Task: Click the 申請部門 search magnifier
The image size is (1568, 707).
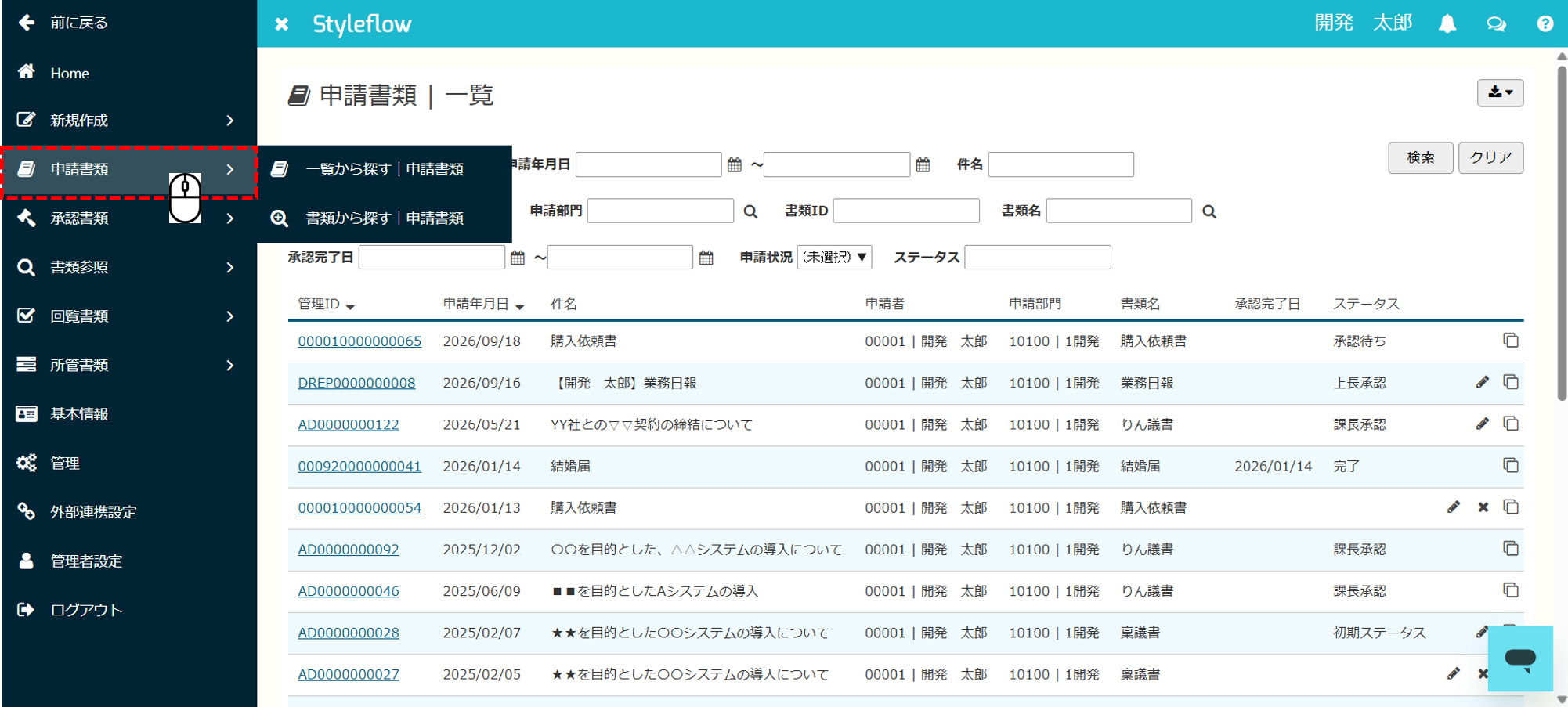Action: coord(750,211)
